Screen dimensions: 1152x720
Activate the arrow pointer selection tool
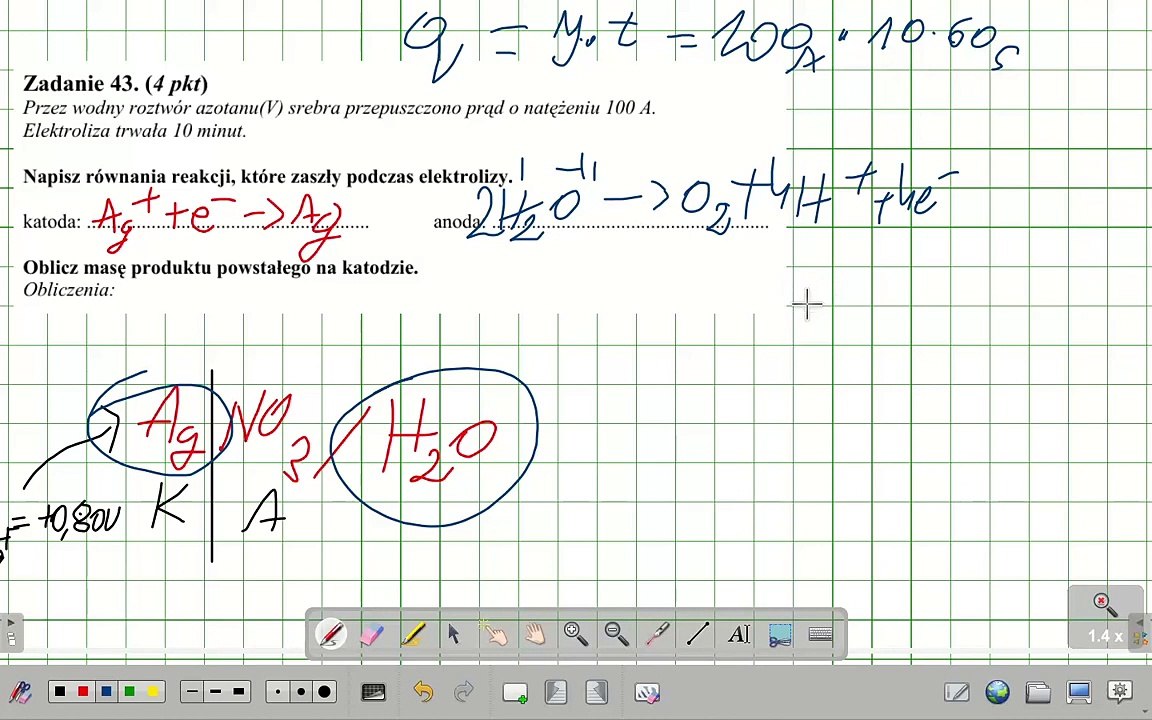pos(454,634)
